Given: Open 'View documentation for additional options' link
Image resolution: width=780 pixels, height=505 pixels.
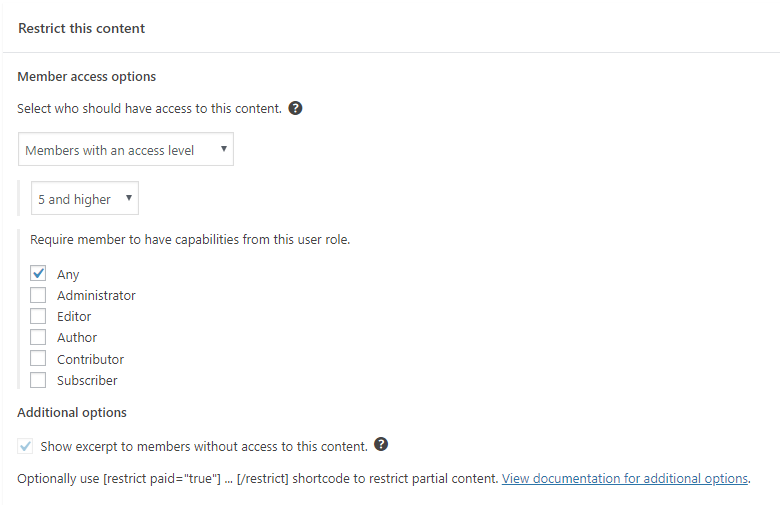Looking at the screenshot, I should [x=625, y=478].
